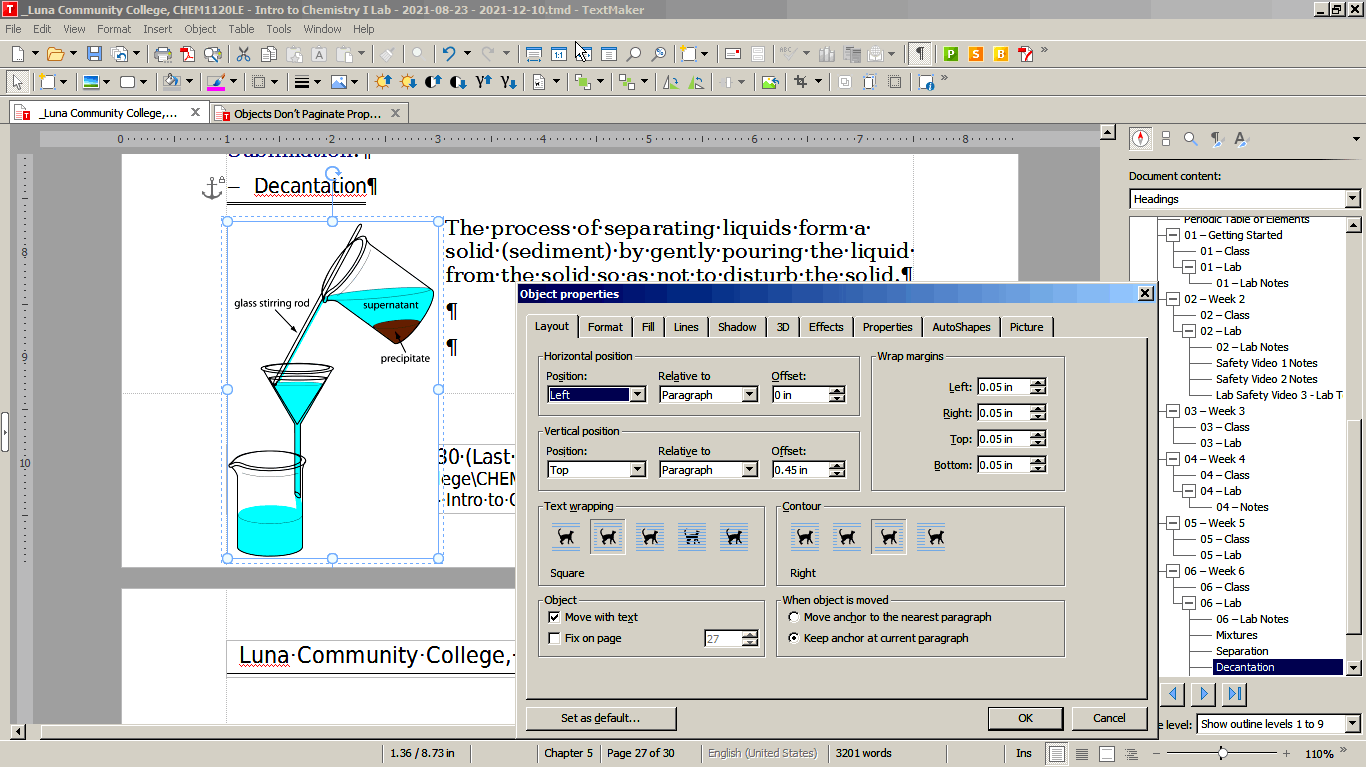Click the zoom slider in status bar
1366x768 pixels.
pos(1222,753)
